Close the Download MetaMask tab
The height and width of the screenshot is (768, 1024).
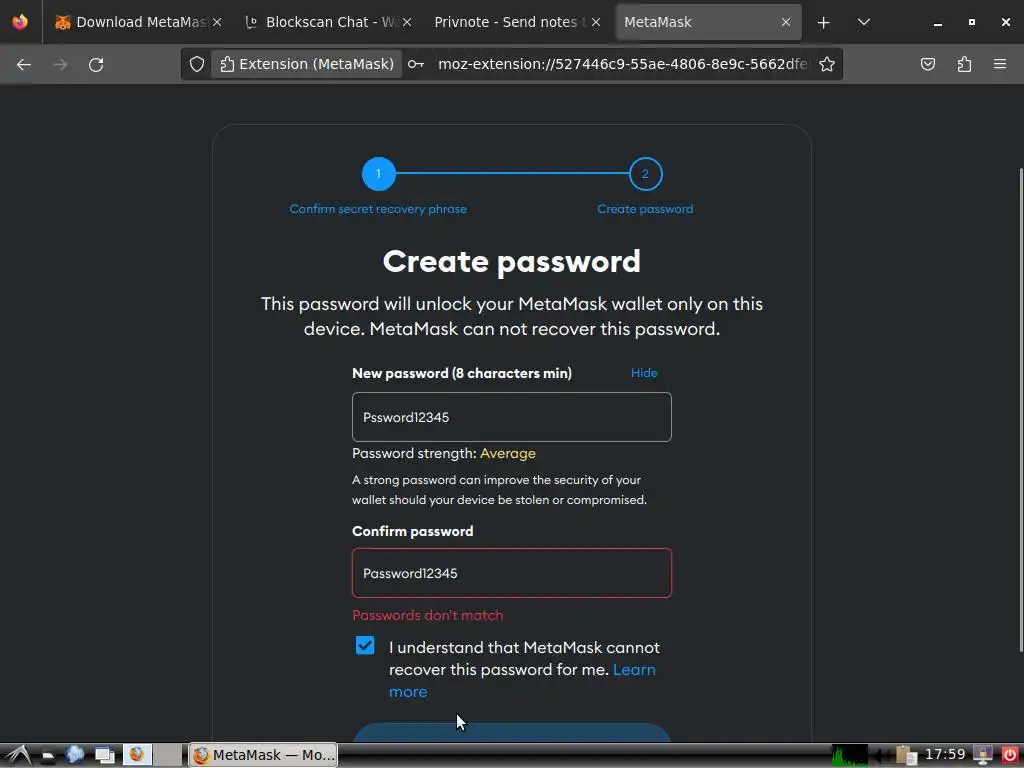click(217, 22)
